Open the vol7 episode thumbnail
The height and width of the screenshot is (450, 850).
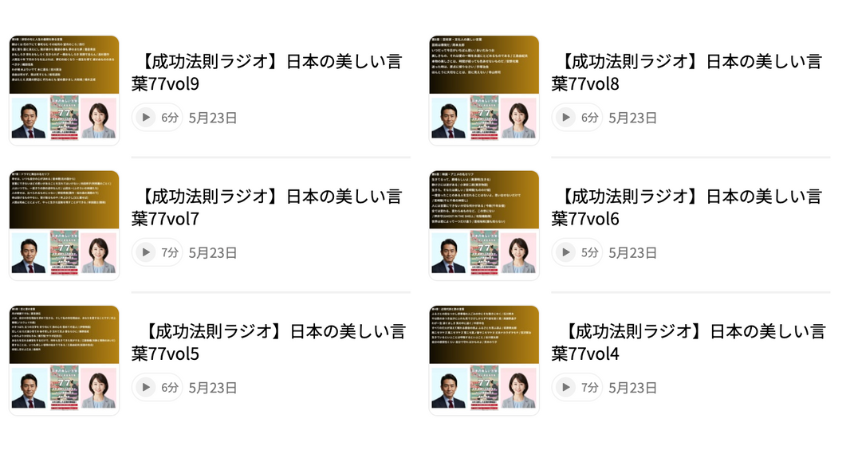(64, 225)
